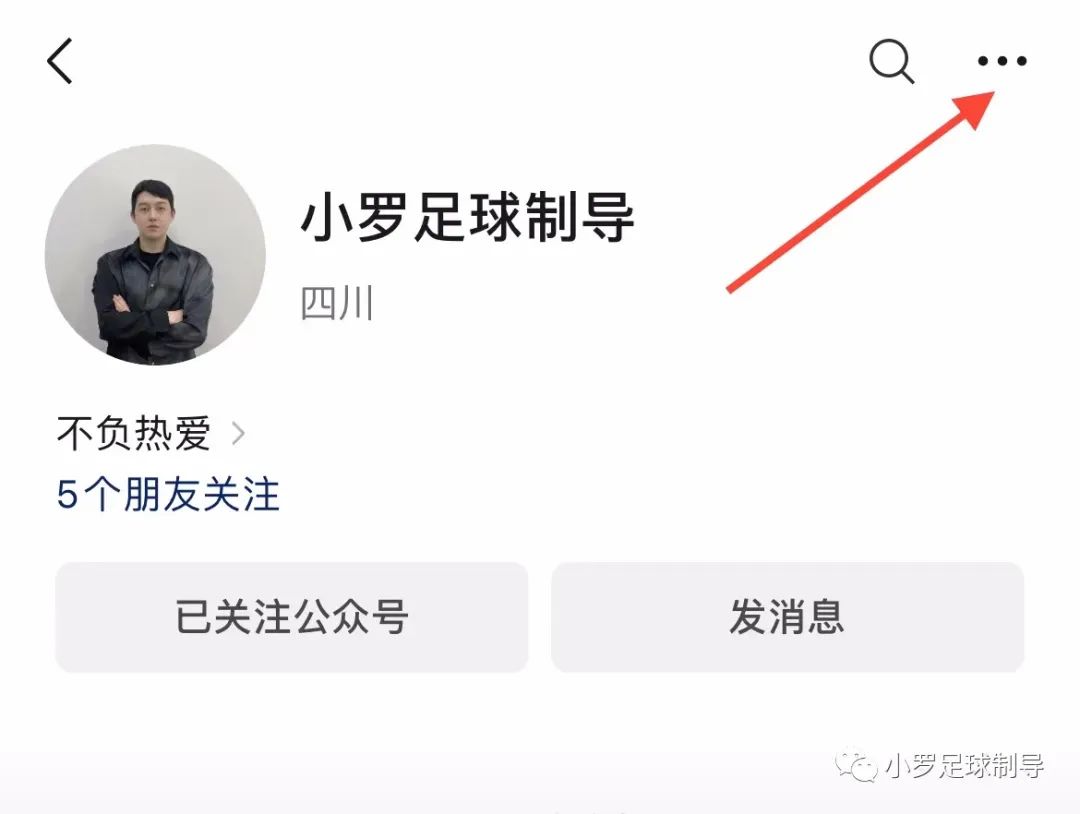The height and width of the screenshot is (814, 1080).
Task: Click the 发消息 button
Action: click(x=787, y=616)
